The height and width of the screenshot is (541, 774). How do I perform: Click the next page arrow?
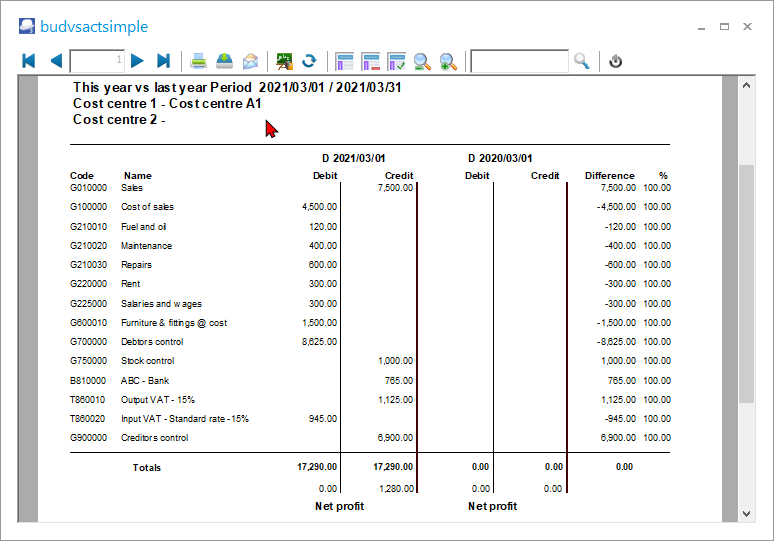click(138, 61)
